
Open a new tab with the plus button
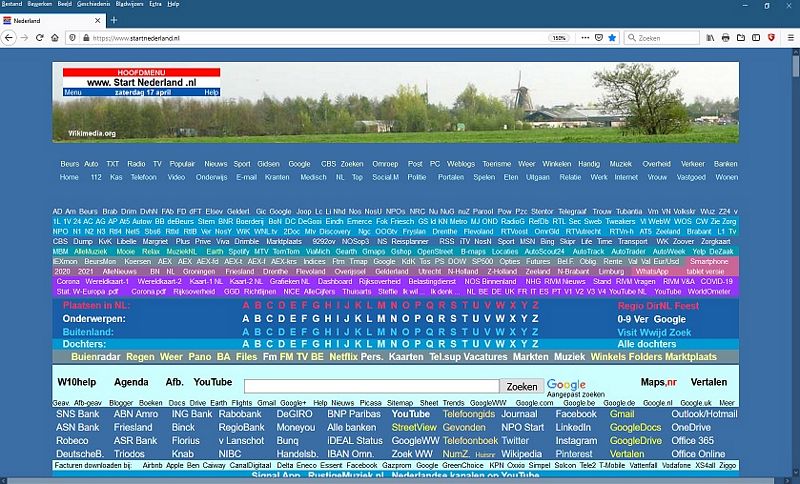click(114, 20)
